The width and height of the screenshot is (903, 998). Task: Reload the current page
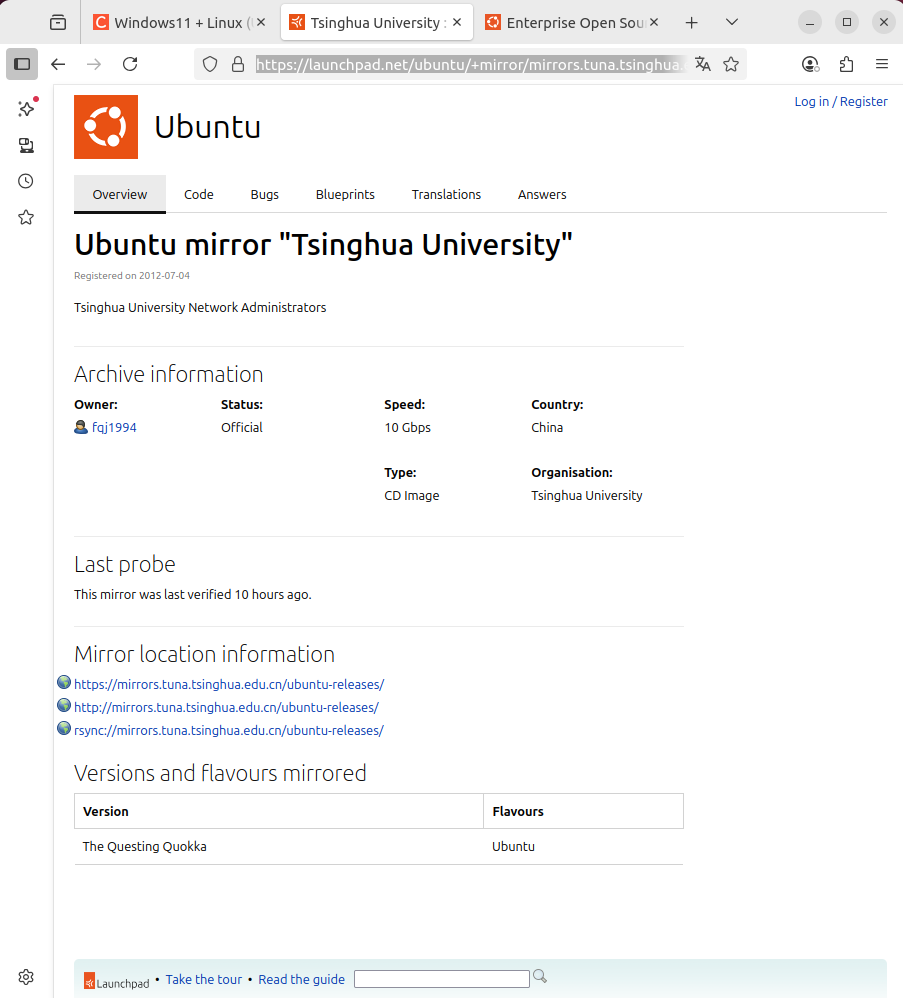point(130,64)
